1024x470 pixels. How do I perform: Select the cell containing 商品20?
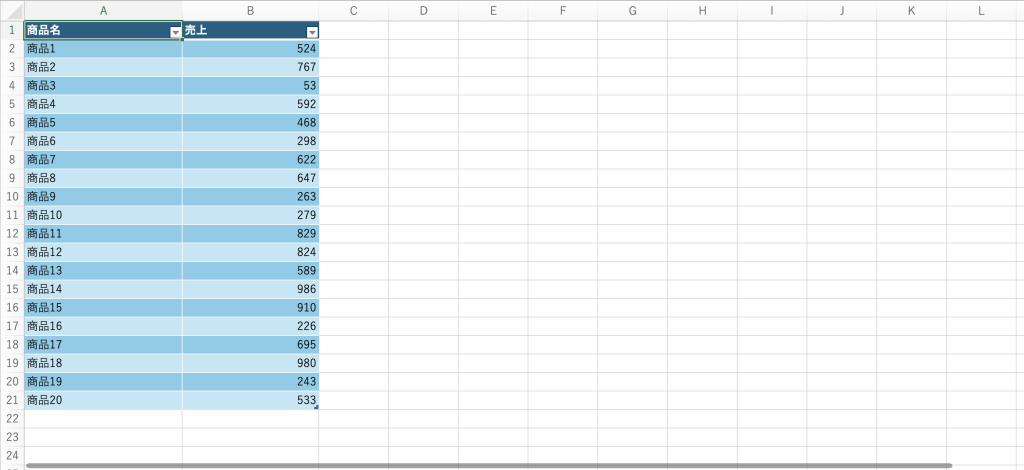(x=102, y=400)
